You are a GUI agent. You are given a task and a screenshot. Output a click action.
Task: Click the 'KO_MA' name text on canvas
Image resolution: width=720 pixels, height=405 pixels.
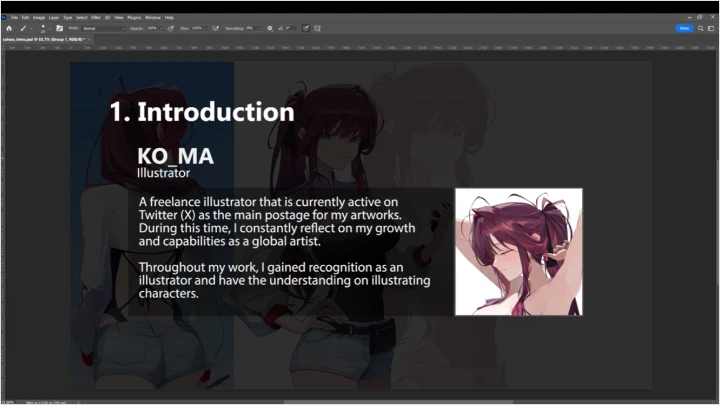pos(175,156)
